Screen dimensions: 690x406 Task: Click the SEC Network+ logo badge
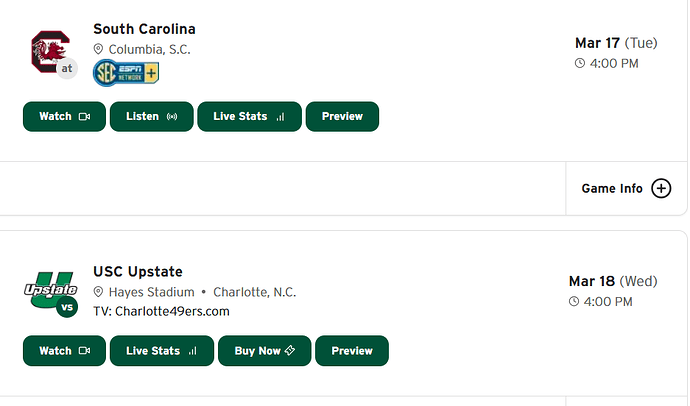(x=126, y=72)
